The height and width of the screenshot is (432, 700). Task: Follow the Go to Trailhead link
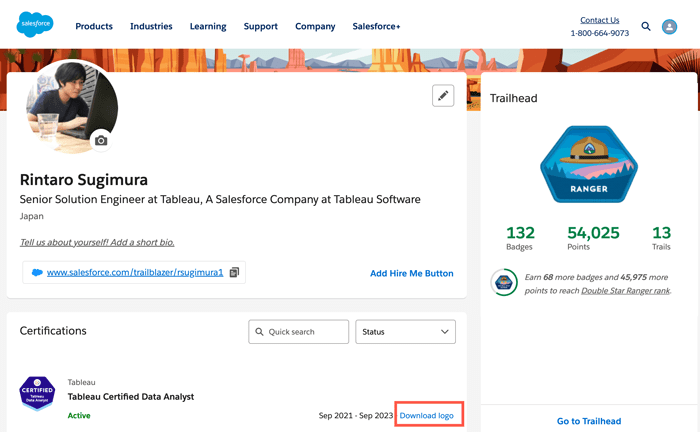click(588, 421)
